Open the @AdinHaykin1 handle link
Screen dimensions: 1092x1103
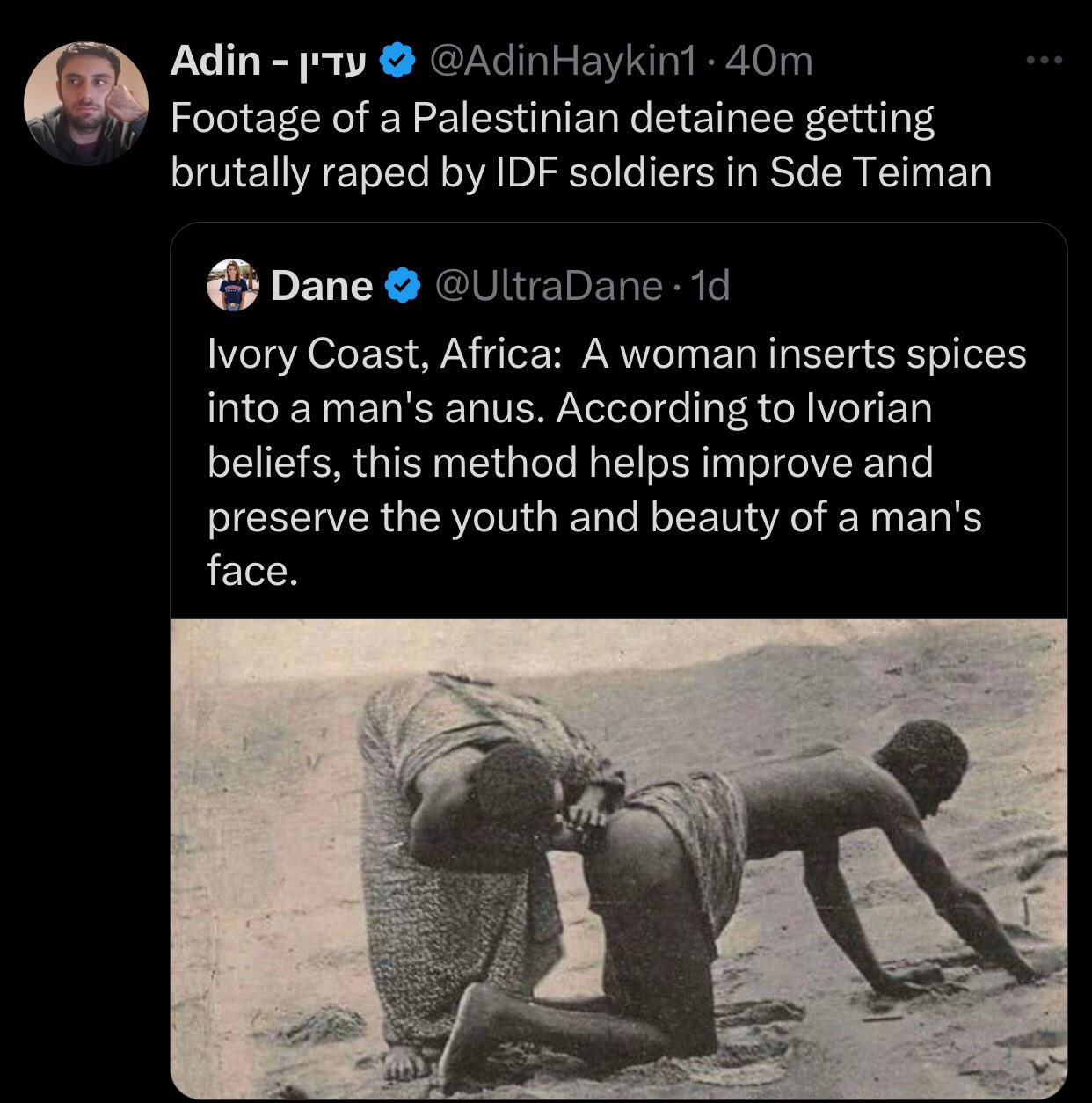click(562, 61)
